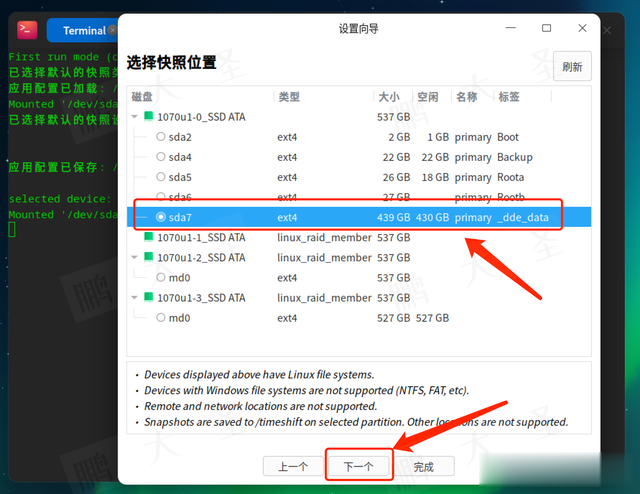This screenshot has width=640, height=494.
Task: Select the sda4 Backup partition radio button
Action: click(x=161, y=157)
